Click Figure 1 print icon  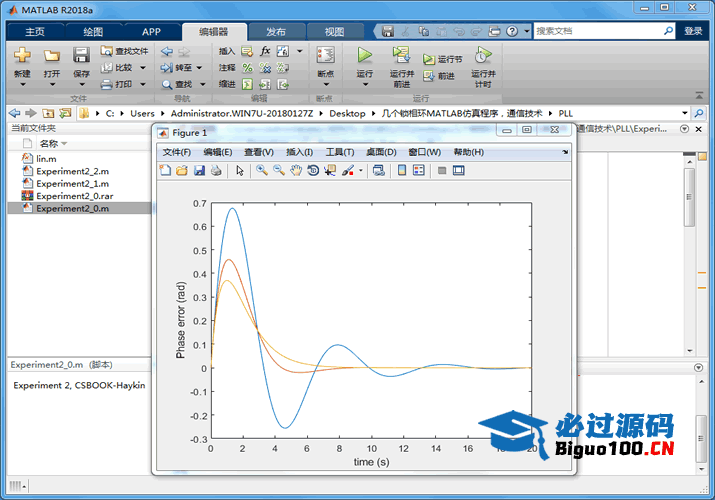click(216, 170)
